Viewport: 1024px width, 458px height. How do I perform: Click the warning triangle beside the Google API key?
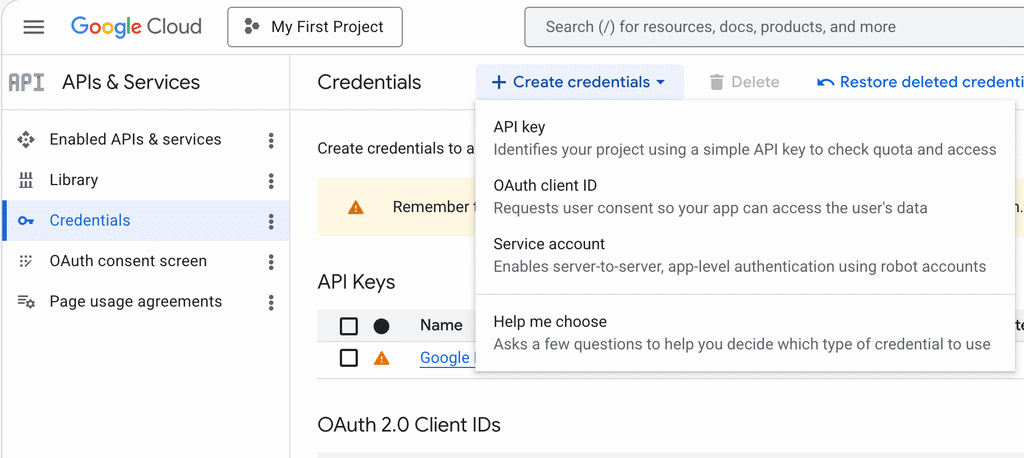[381, 358]
